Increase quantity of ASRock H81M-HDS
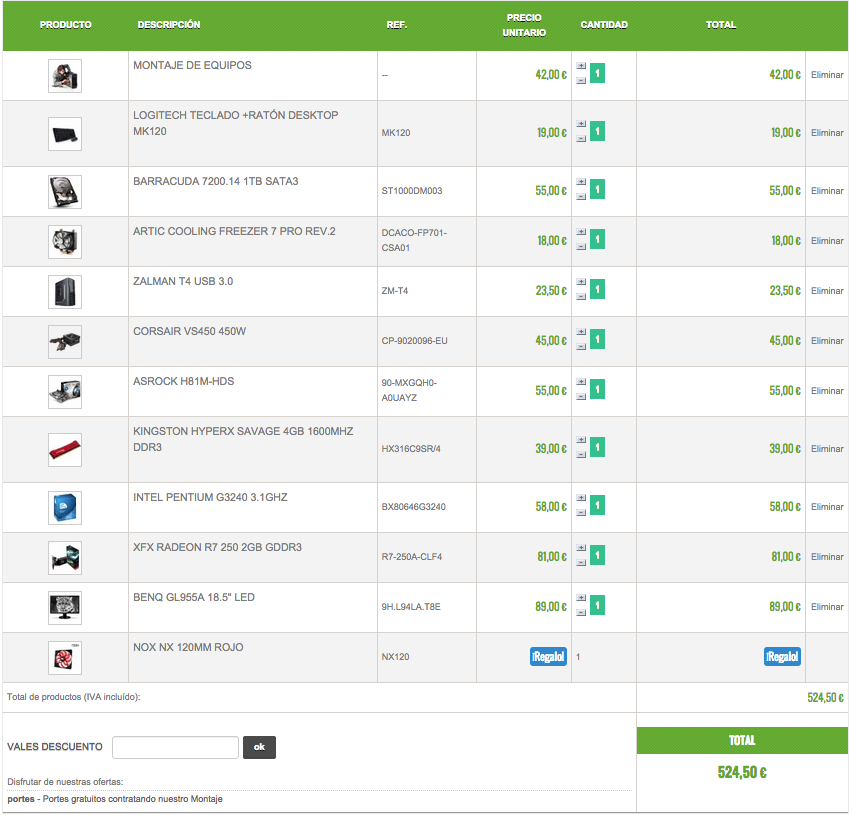This screenshot has width=853, height=815. (581, 382)
